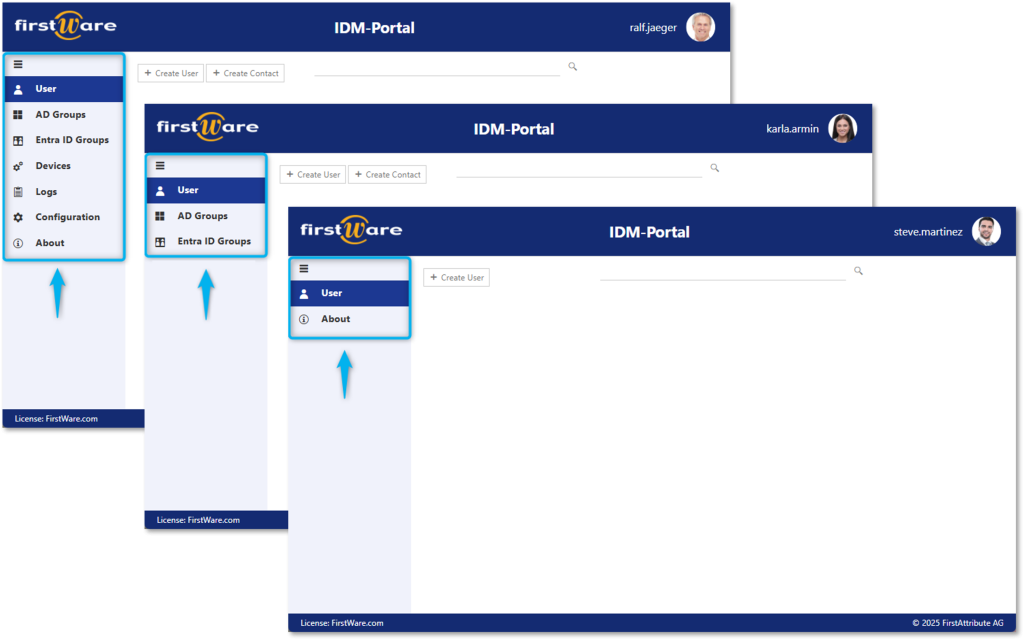Open the Logs section from the sidebar
Screen dimensions: 1024x640
pyautogui.click(x=47, y=191)
